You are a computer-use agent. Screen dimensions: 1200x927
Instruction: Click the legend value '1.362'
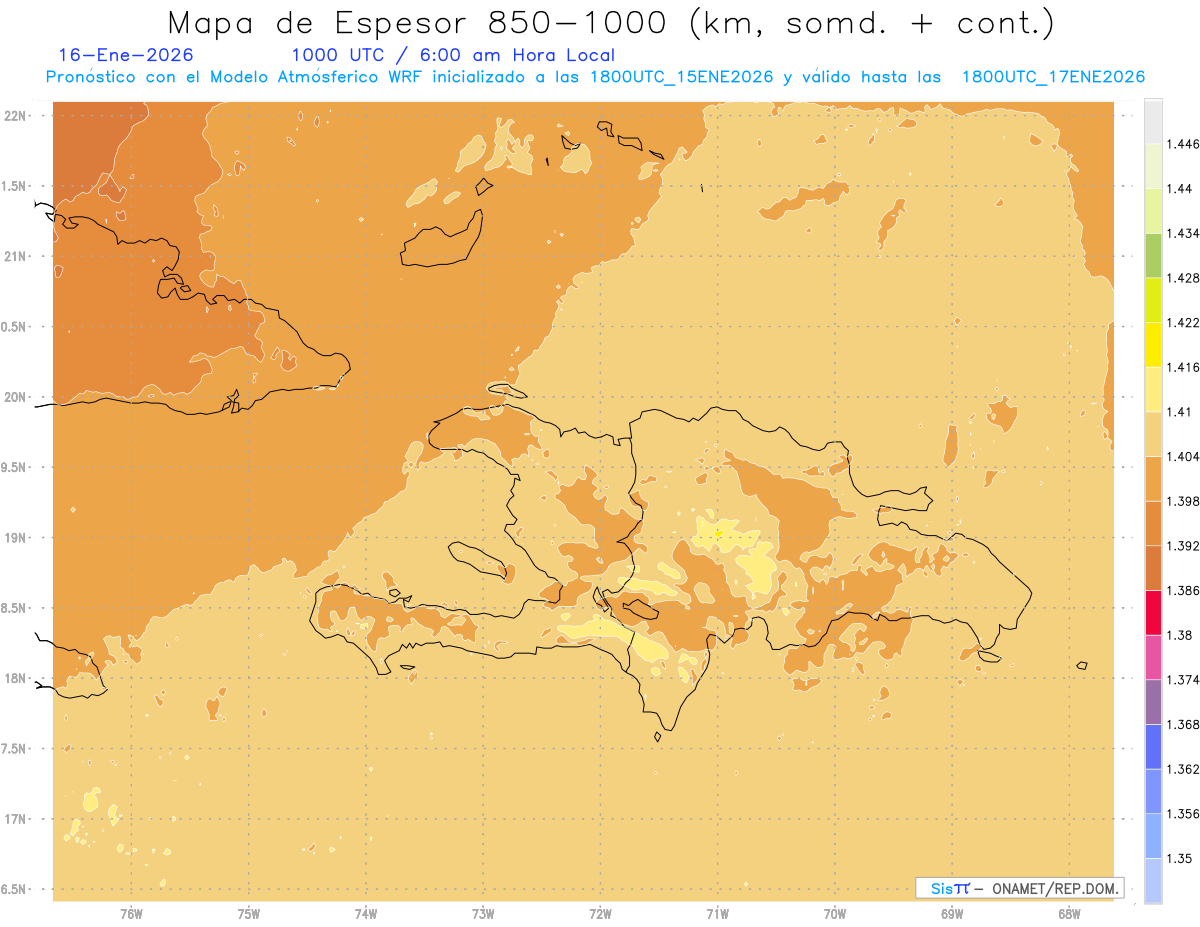click(x=1183, y=769)
